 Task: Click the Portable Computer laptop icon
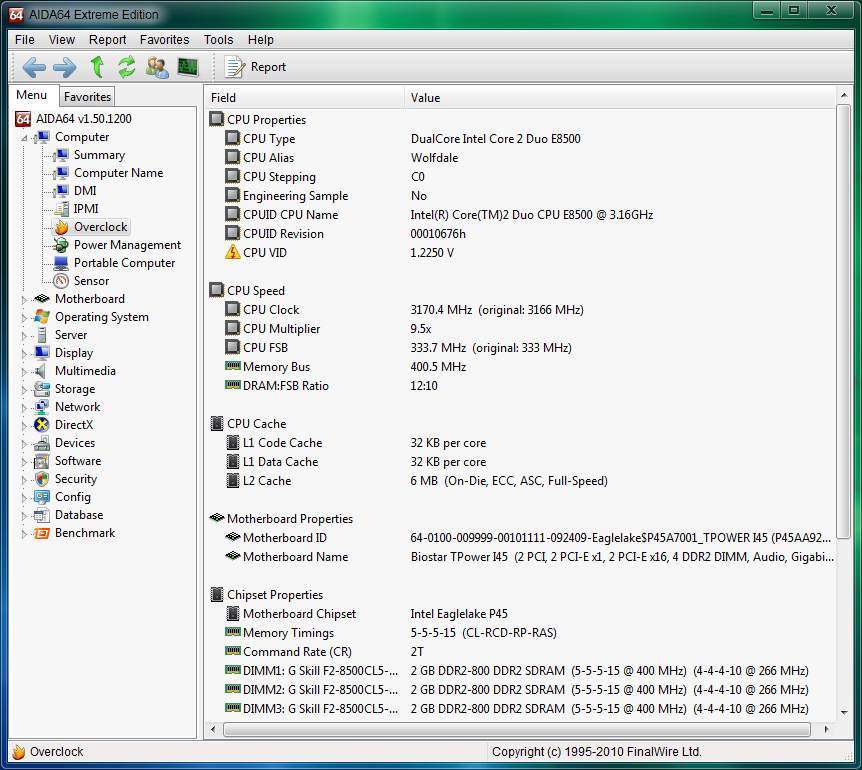pos(61,263)
